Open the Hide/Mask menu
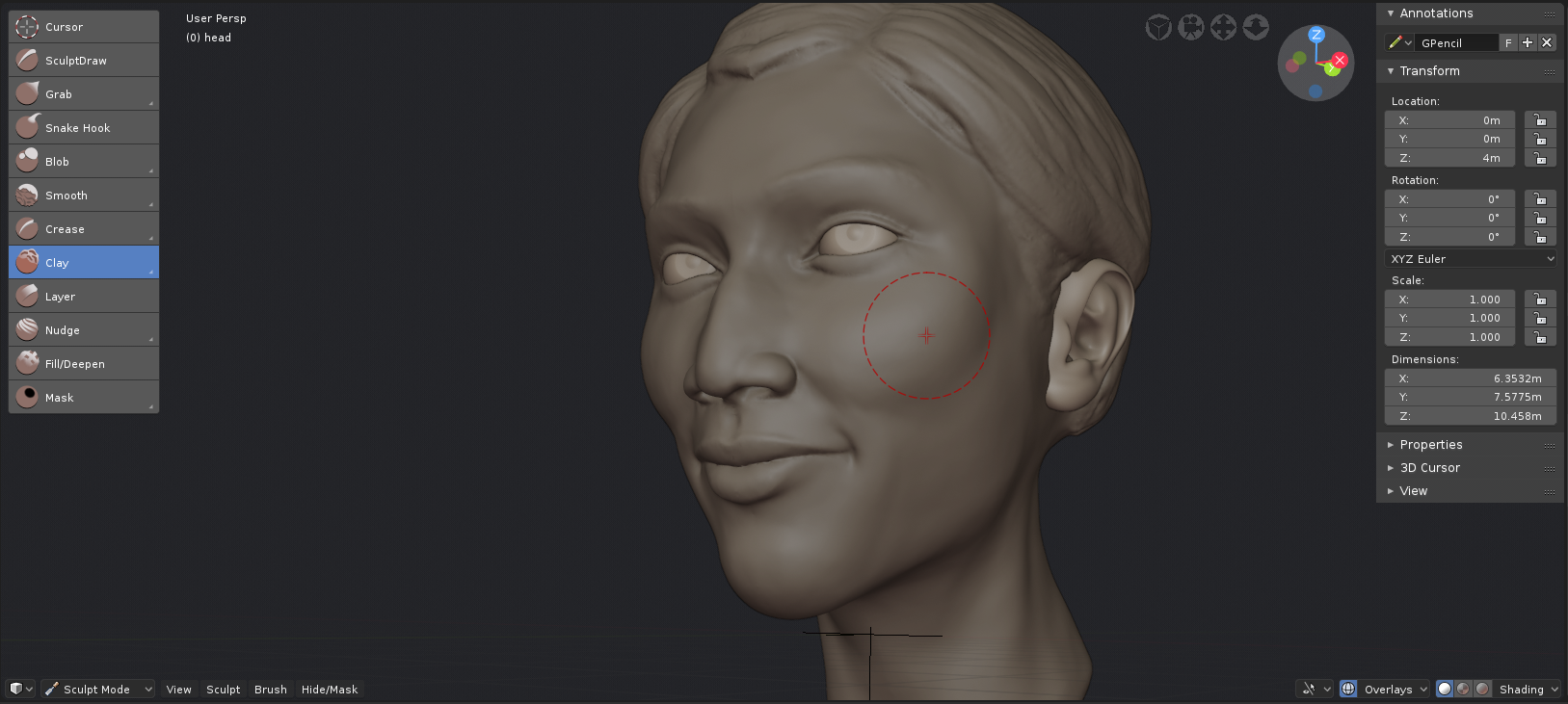Screen dimensions: 1568x704 [330, 690]
